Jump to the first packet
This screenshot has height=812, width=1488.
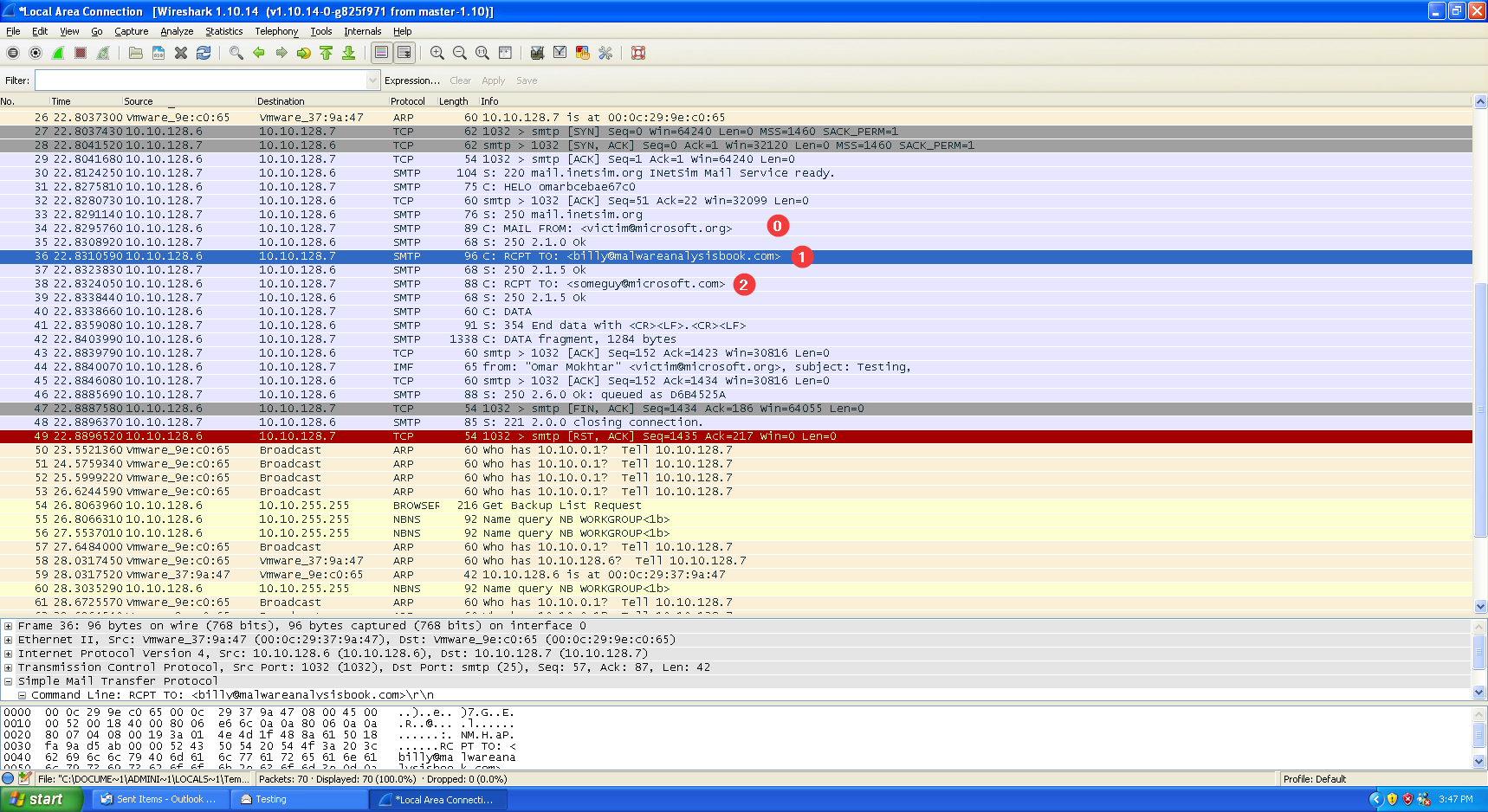click(x=327, y=53)
